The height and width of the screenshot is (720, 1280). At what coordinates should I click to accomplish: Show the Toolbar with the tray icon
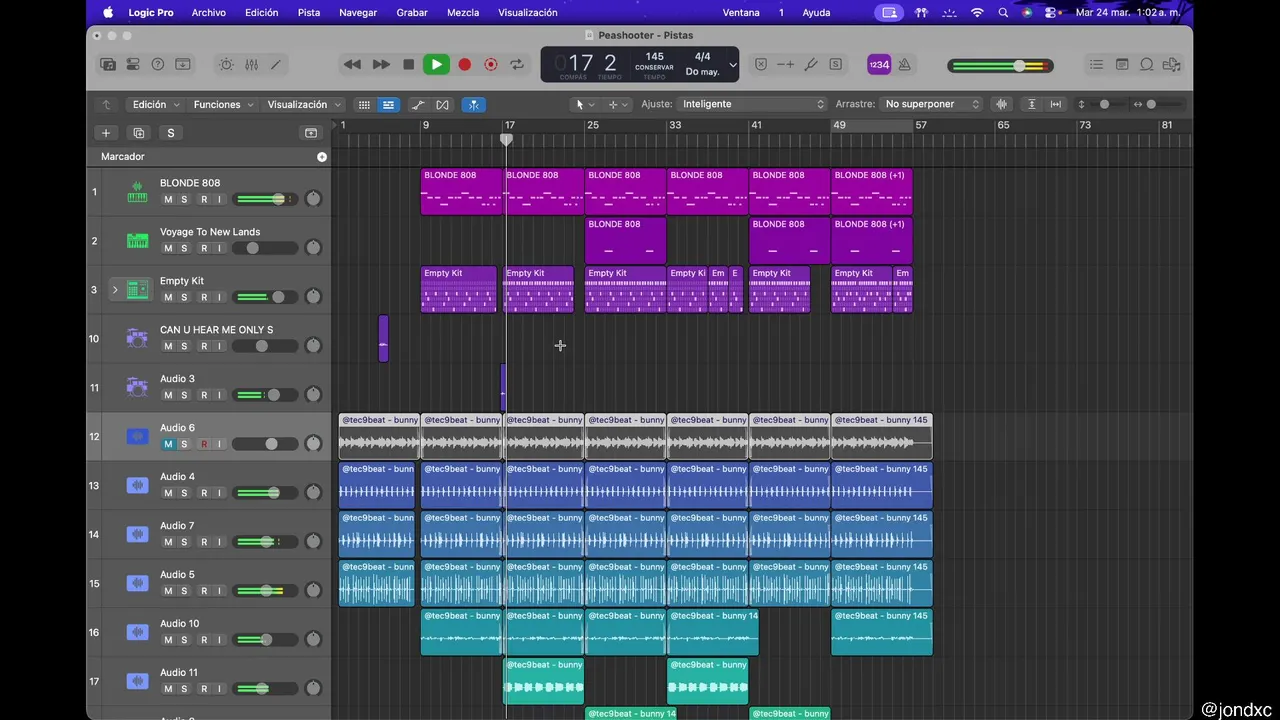tap(182, 64)
